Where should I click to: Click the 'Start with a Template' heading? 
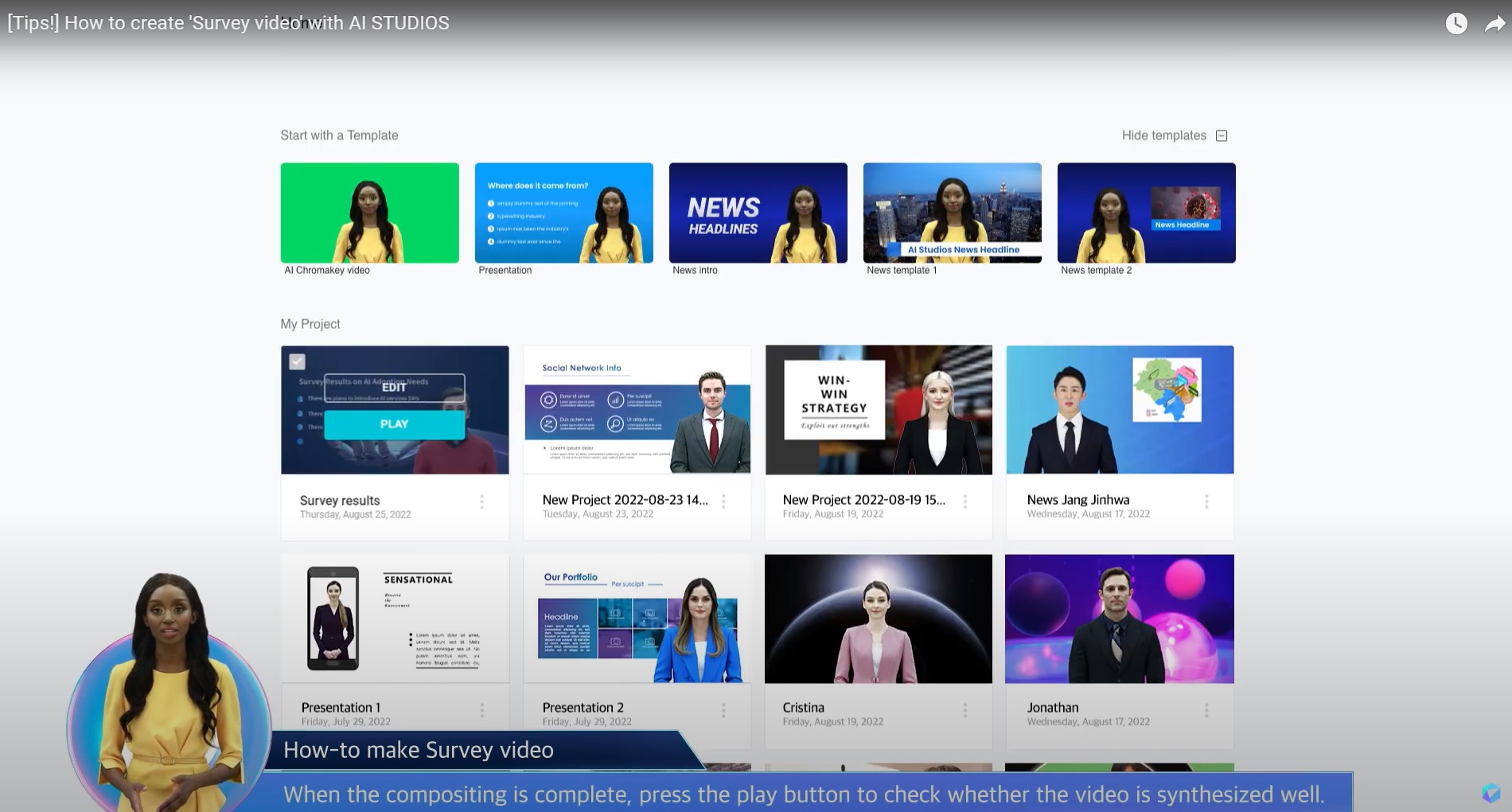point(339,135)
